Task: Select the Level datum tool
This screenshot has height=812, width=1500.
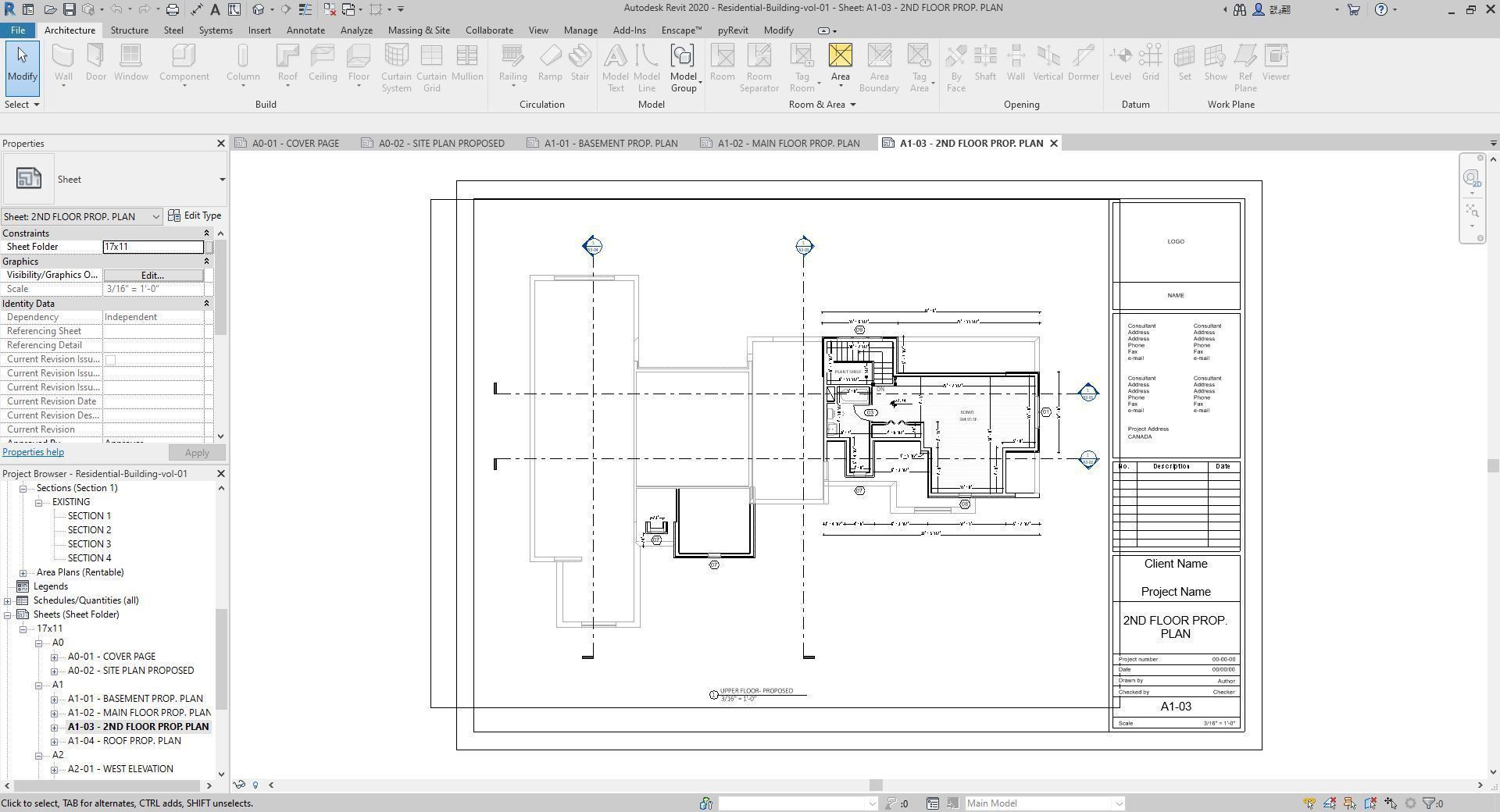Action: tap(1120, 64)
